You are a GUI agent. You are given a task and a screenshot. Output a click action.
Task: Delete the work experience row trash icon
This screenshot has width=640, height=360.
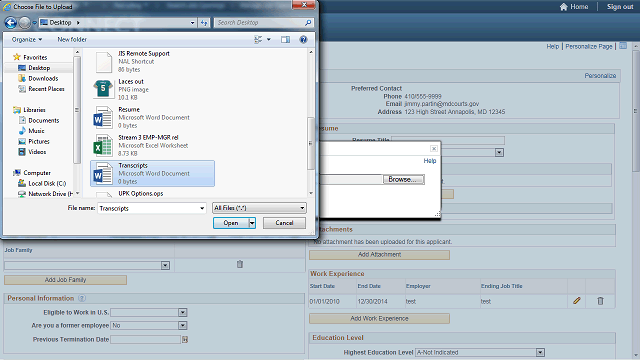pos(600,301)
